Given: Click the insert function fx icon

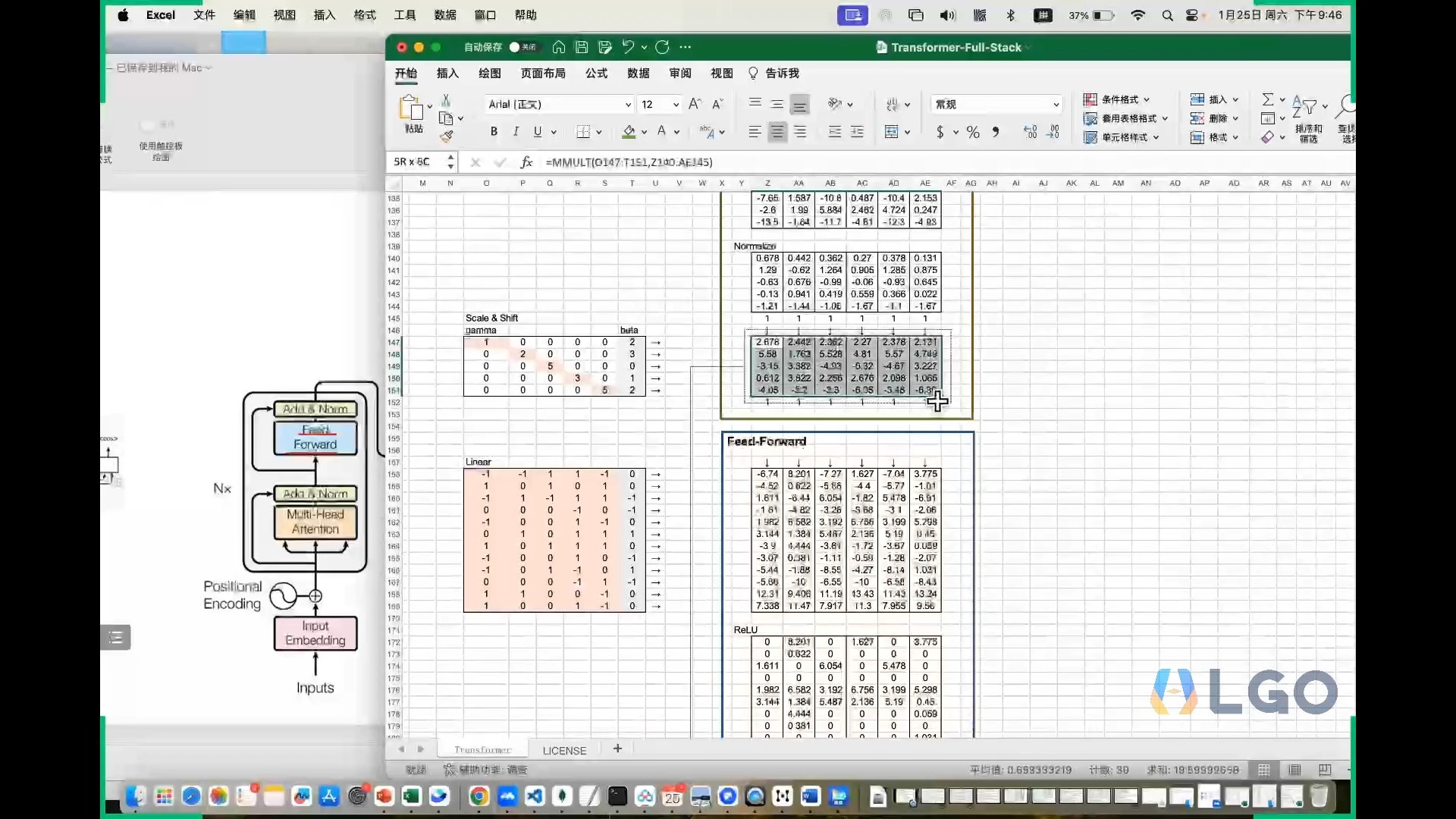Looking at the screenshot, I should tap(526, 162).
